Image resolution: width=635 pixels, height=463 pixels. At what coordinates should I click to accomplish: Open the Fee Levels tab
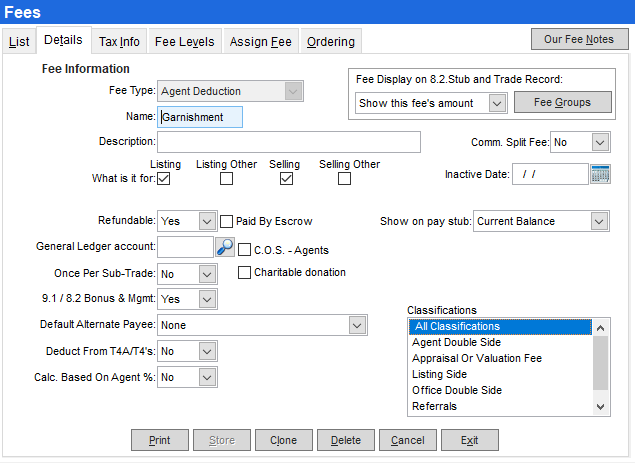(x=184, y=42)
